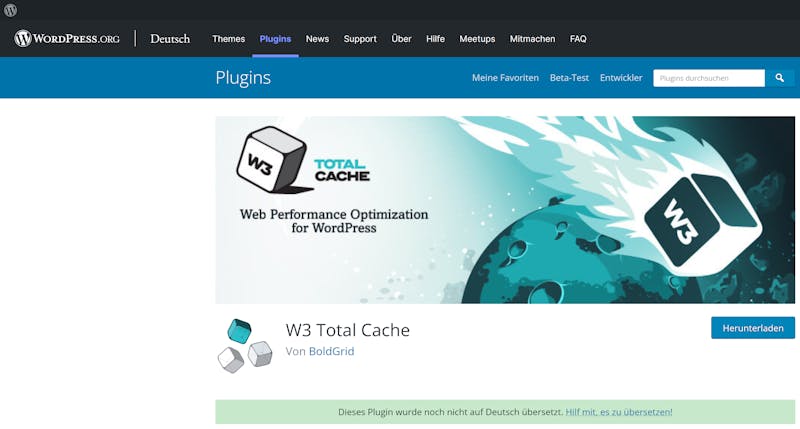Open the Support menu item

[360, 39]
